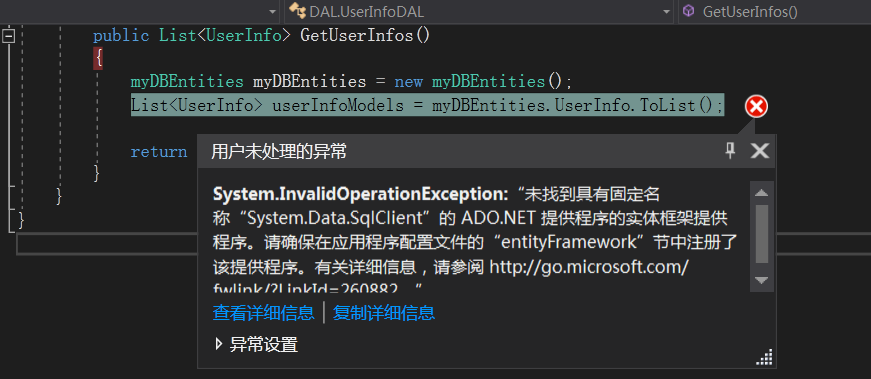Expand the 异常设置 section
Screen dimensions: 871x379
[218, 345]
